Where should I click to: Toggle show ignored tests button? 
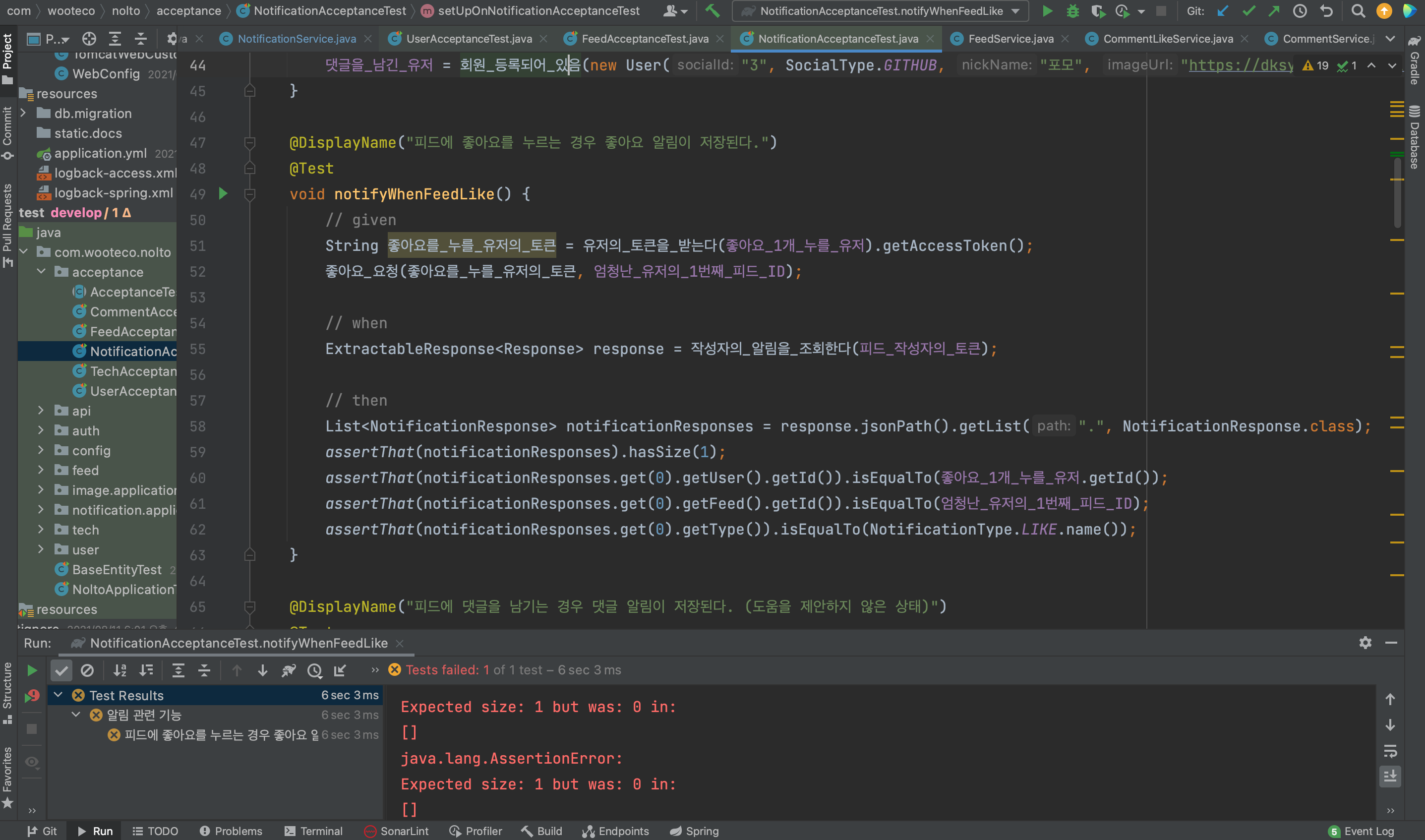(x=87, y=671)
